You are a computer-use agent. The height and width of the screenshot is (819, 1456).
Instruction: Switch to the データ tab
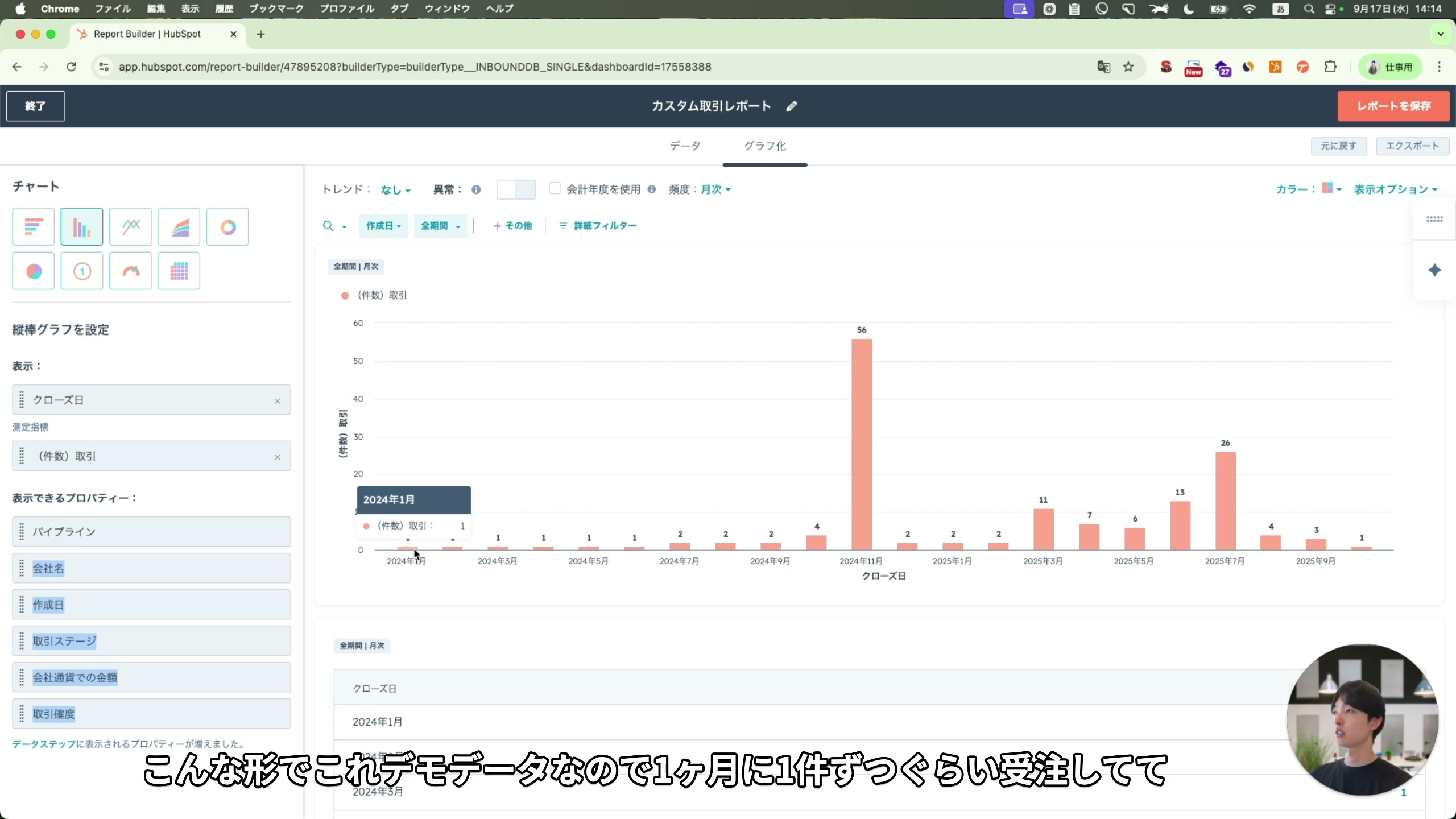pyautogui.click(x=685, y=146)
